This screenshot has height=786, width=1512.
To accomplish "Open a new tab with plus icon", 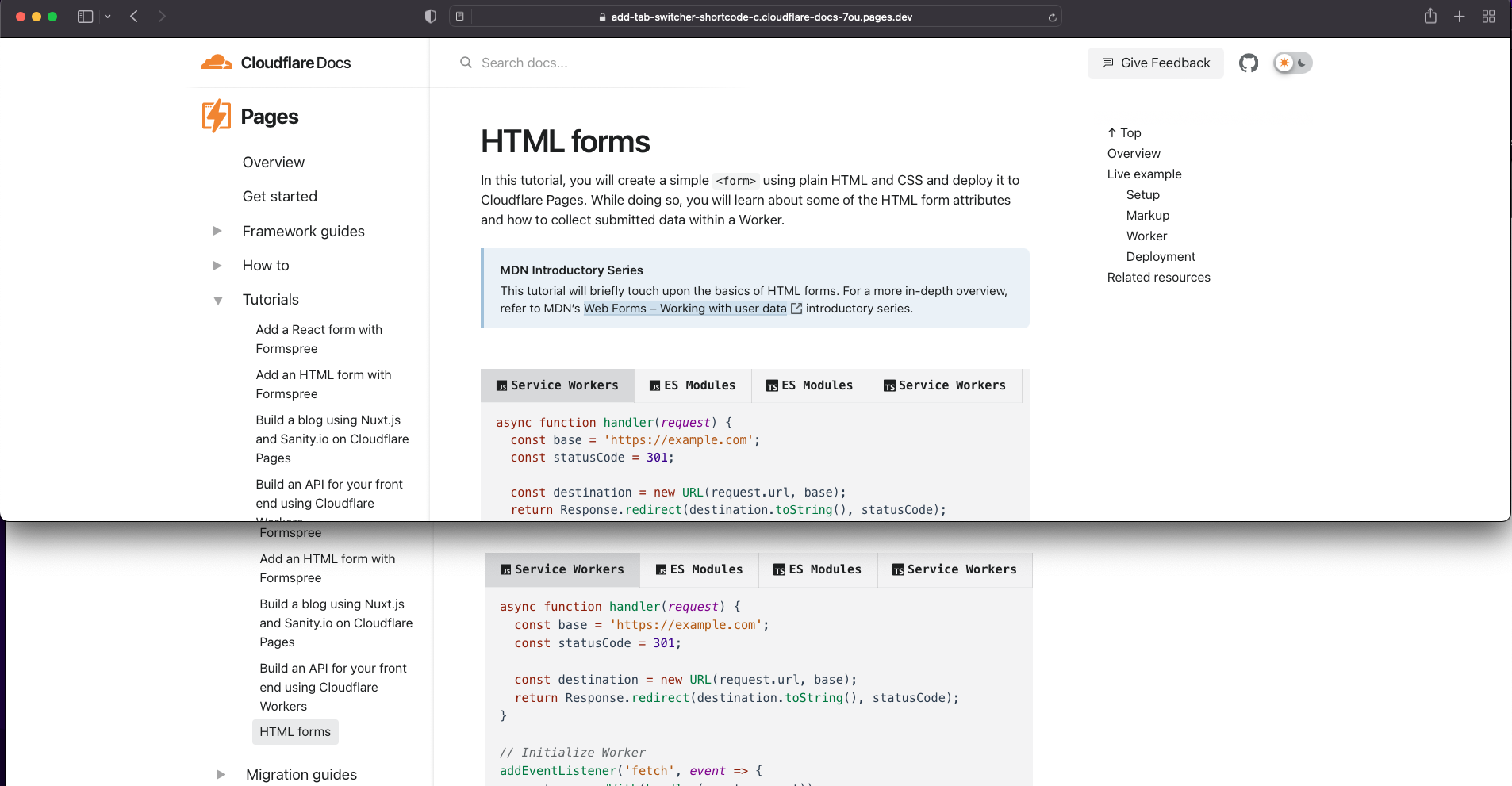I will [1460, 17].
